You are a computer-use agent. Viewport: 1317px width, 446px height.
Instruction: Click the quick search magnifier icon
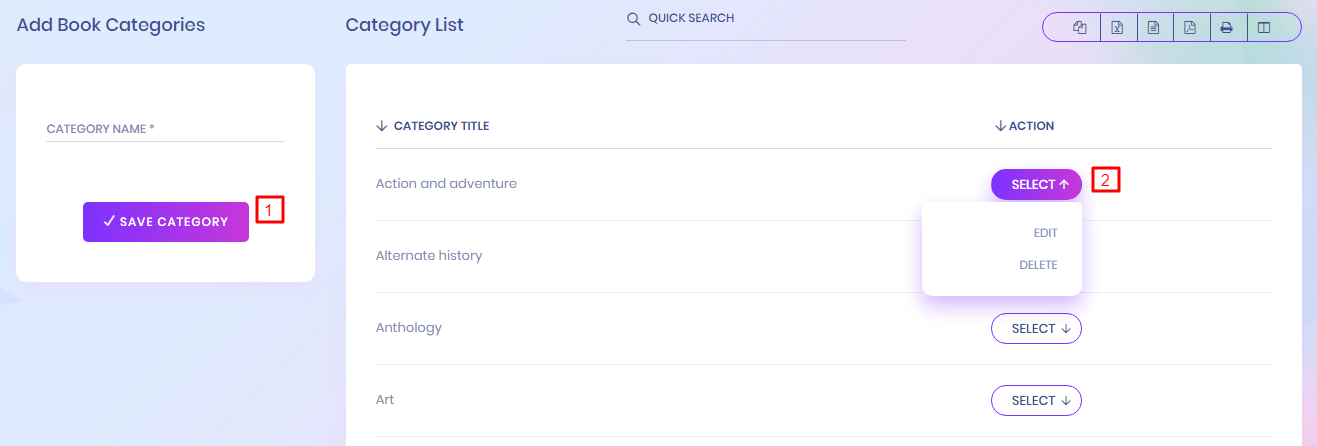(633, 19)
